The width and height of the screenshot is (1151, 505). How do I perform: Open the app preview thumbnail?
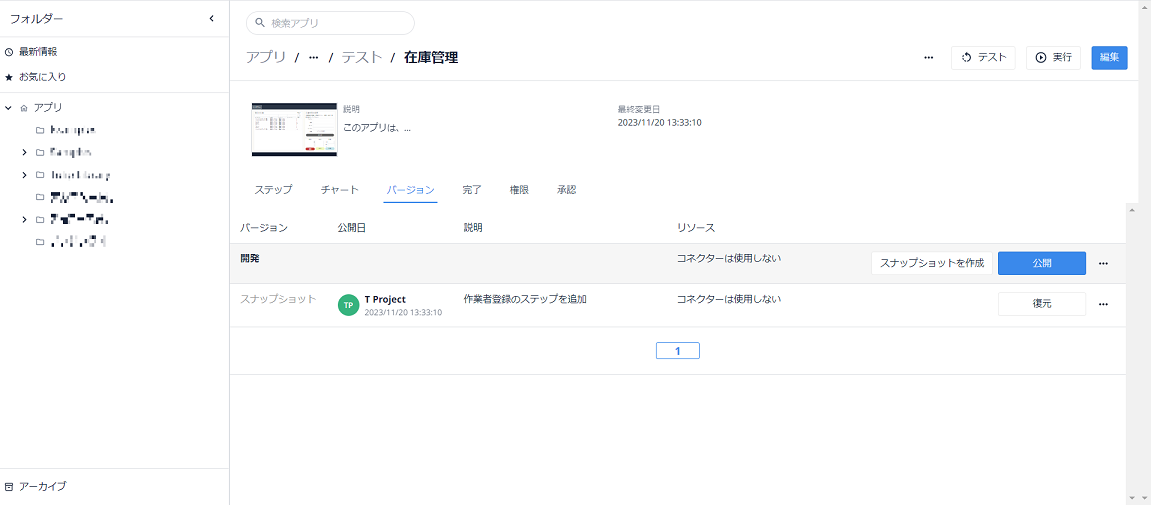coord(294,129)
